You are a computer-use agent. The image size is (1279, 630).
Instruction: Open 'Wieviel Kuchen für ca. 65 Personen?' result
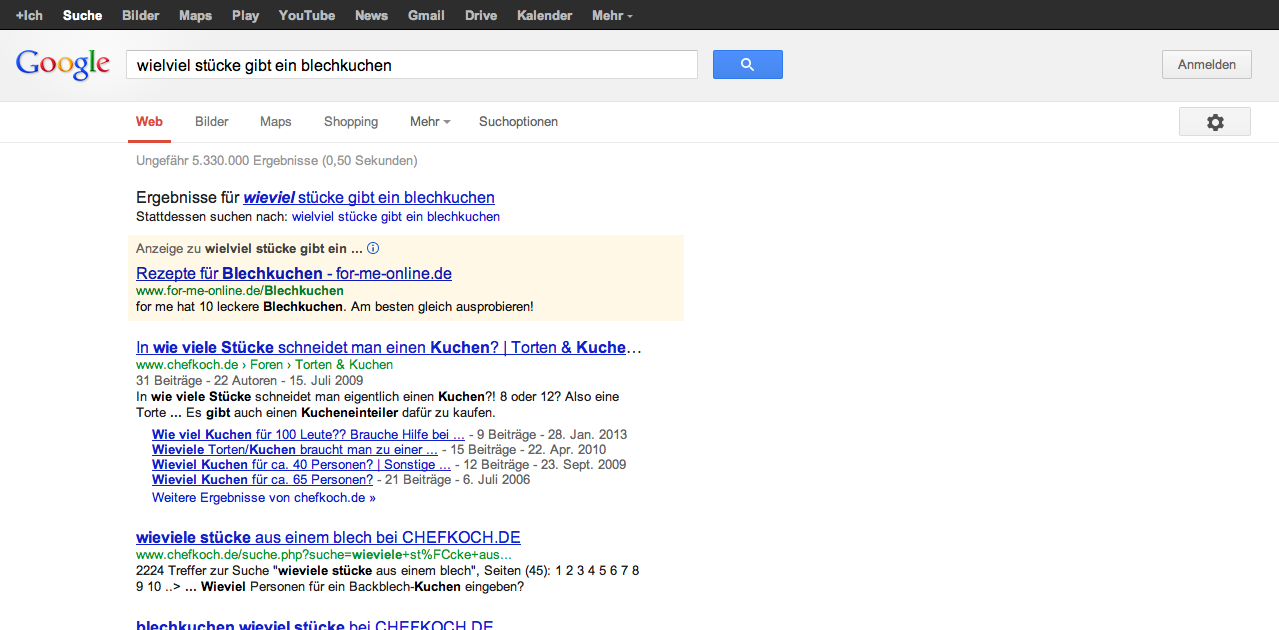[x=262, y=480]
